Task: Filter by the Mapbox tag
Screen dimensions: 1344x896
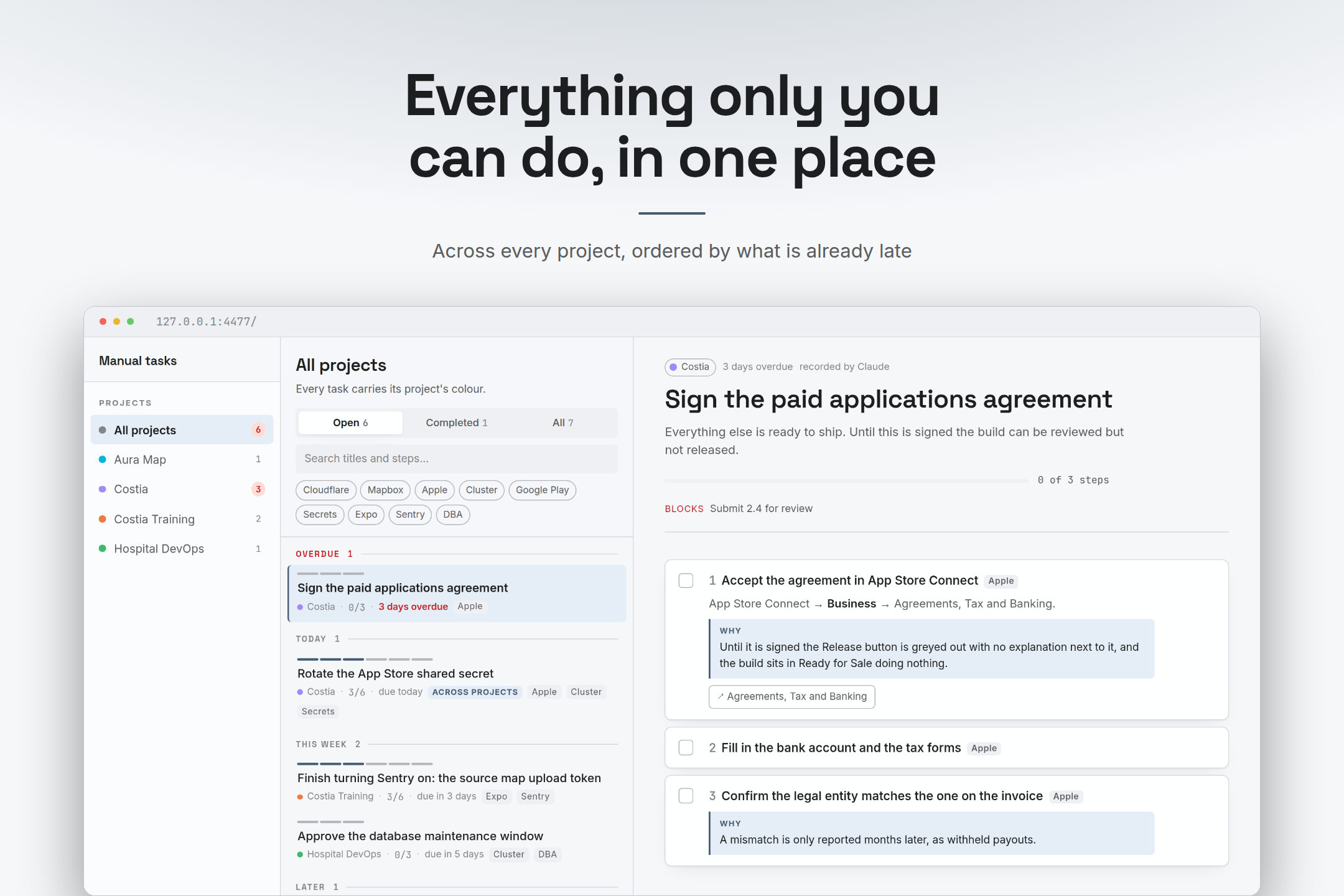Action: point(385,490)
